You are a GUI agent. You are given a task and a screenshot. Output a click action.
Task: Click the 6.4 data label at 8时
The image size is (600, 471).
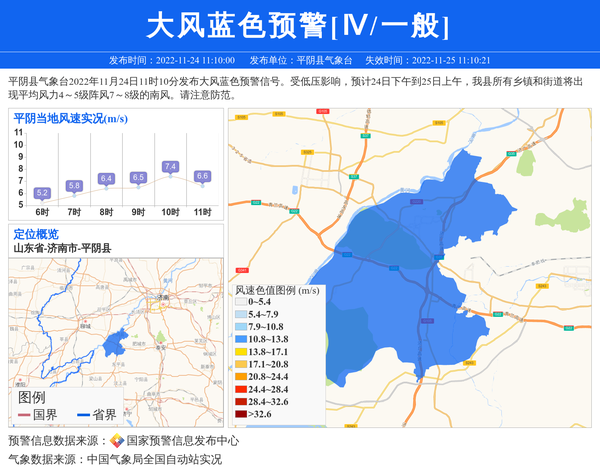tap(106, 179)
